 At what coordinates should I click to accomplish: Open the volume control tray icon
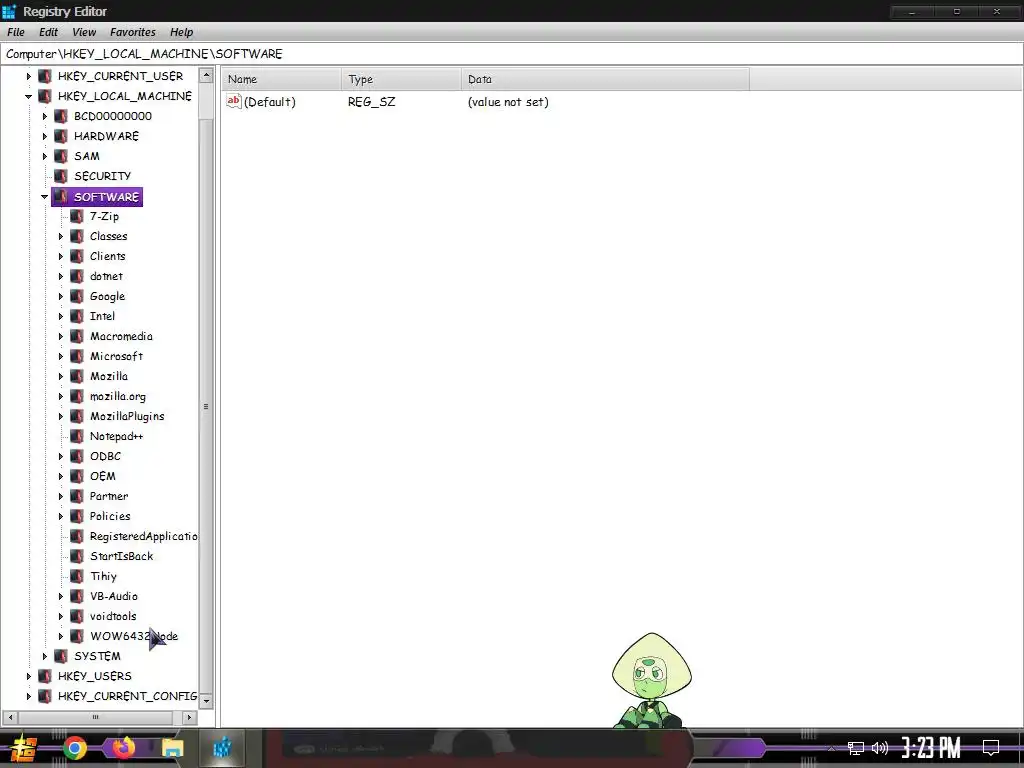pos(880,748)
